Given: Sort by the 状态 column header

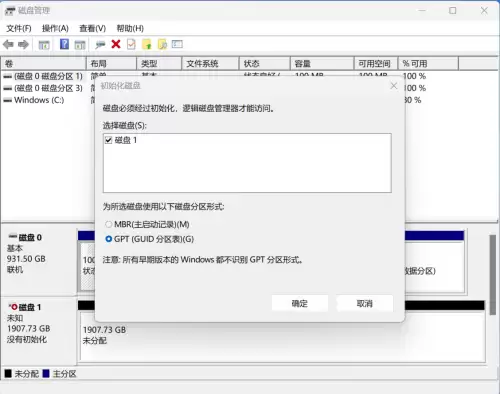Looking at the screenshot, I should [265, 63].
